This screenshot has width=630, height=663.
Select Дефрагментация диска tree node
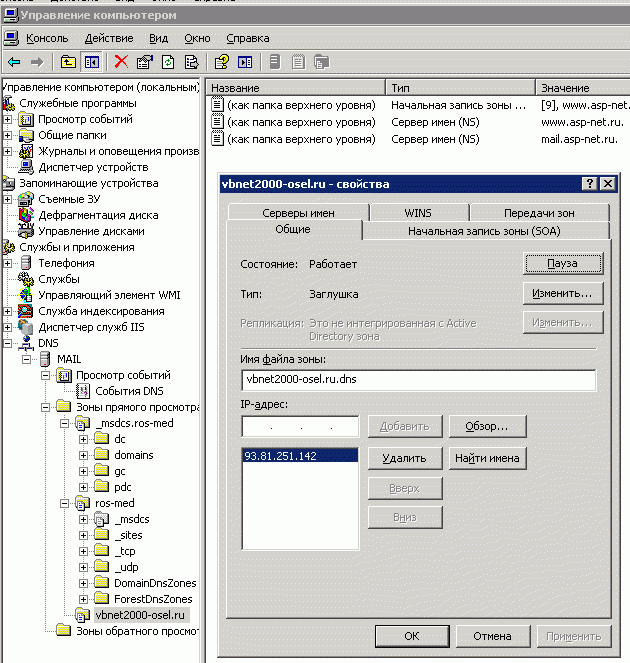click(98, 215)
